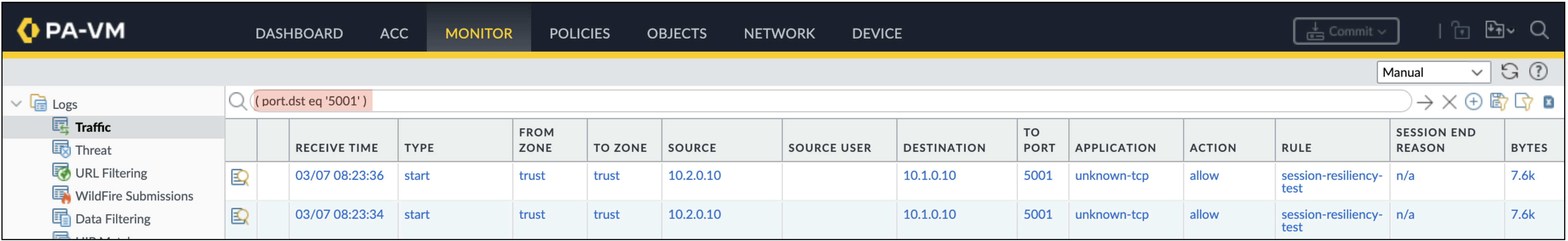The height and width of the screenshot is (241, 1568).
Task: Open the Manual refresh interval dropdown
Action: tap(1433, 72)
